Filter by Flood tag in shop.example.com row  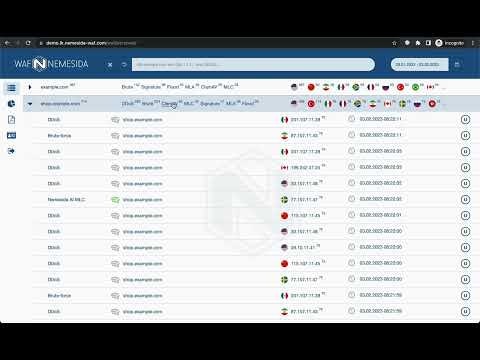248,104
